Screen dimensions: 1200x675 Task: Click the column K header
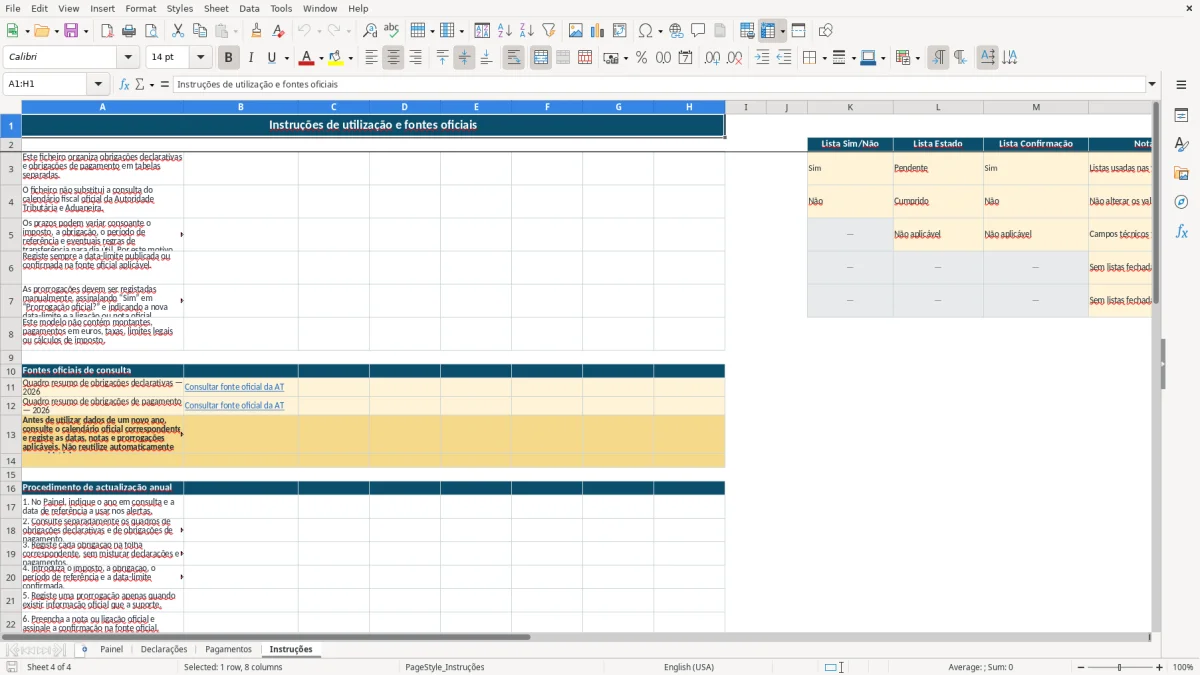[850, 107]
